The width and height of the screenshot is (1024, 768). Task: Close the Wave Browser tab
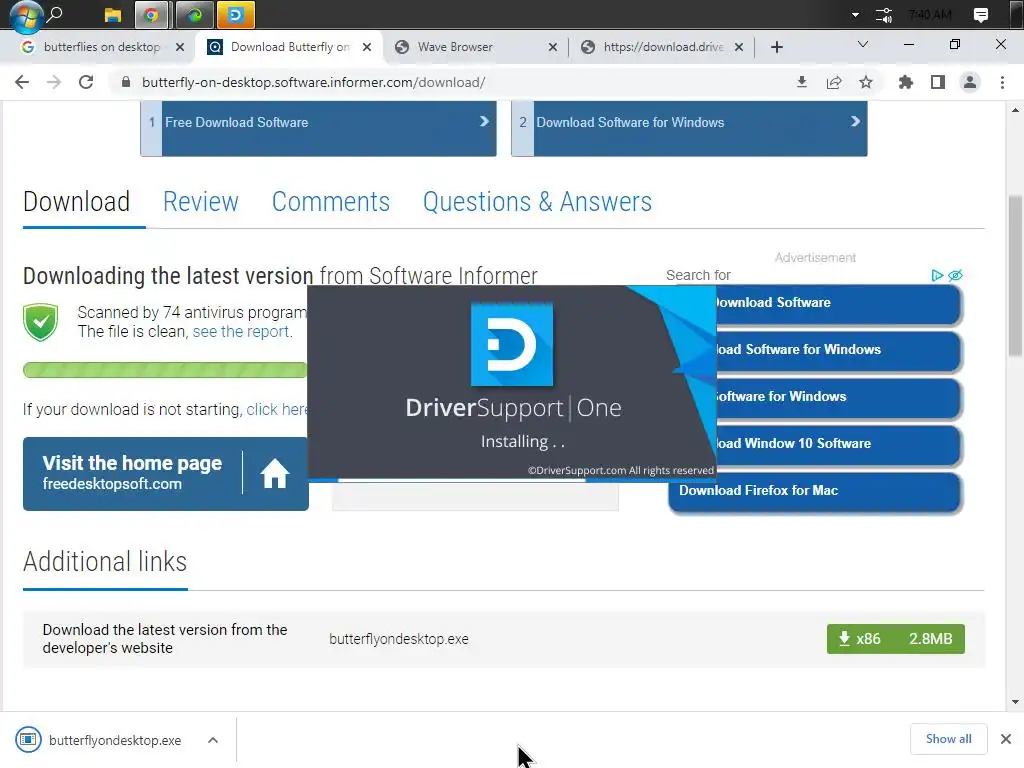(x=552, y=47)
